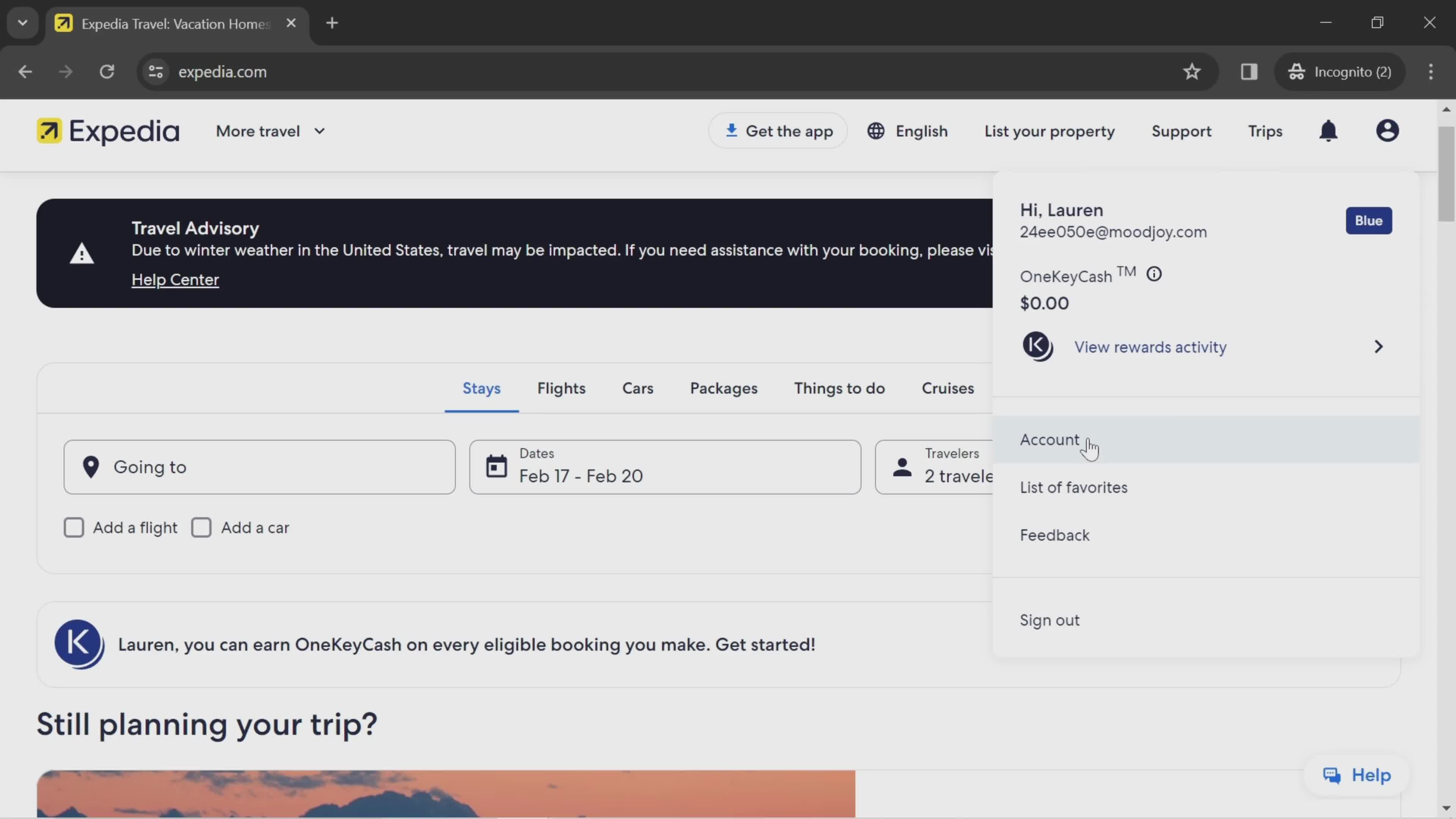The height and width of the screenshot is (819, 1456).
Task: Switch to the Flights tab
Action: click(561, 388)
